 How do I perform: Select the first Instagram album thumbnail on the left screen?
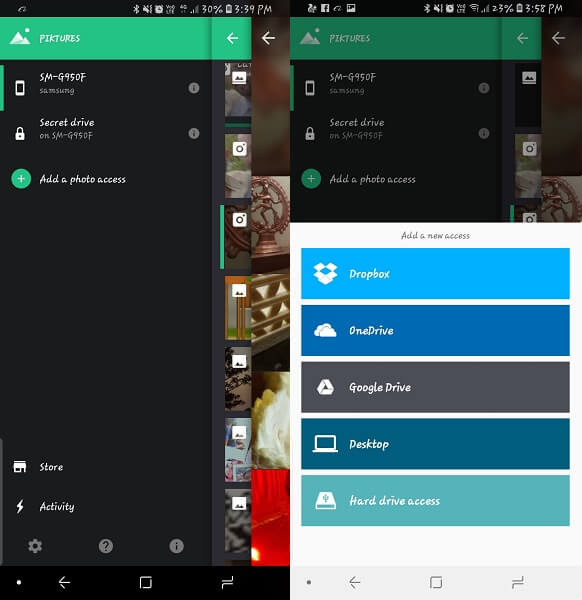click(238, 166)
